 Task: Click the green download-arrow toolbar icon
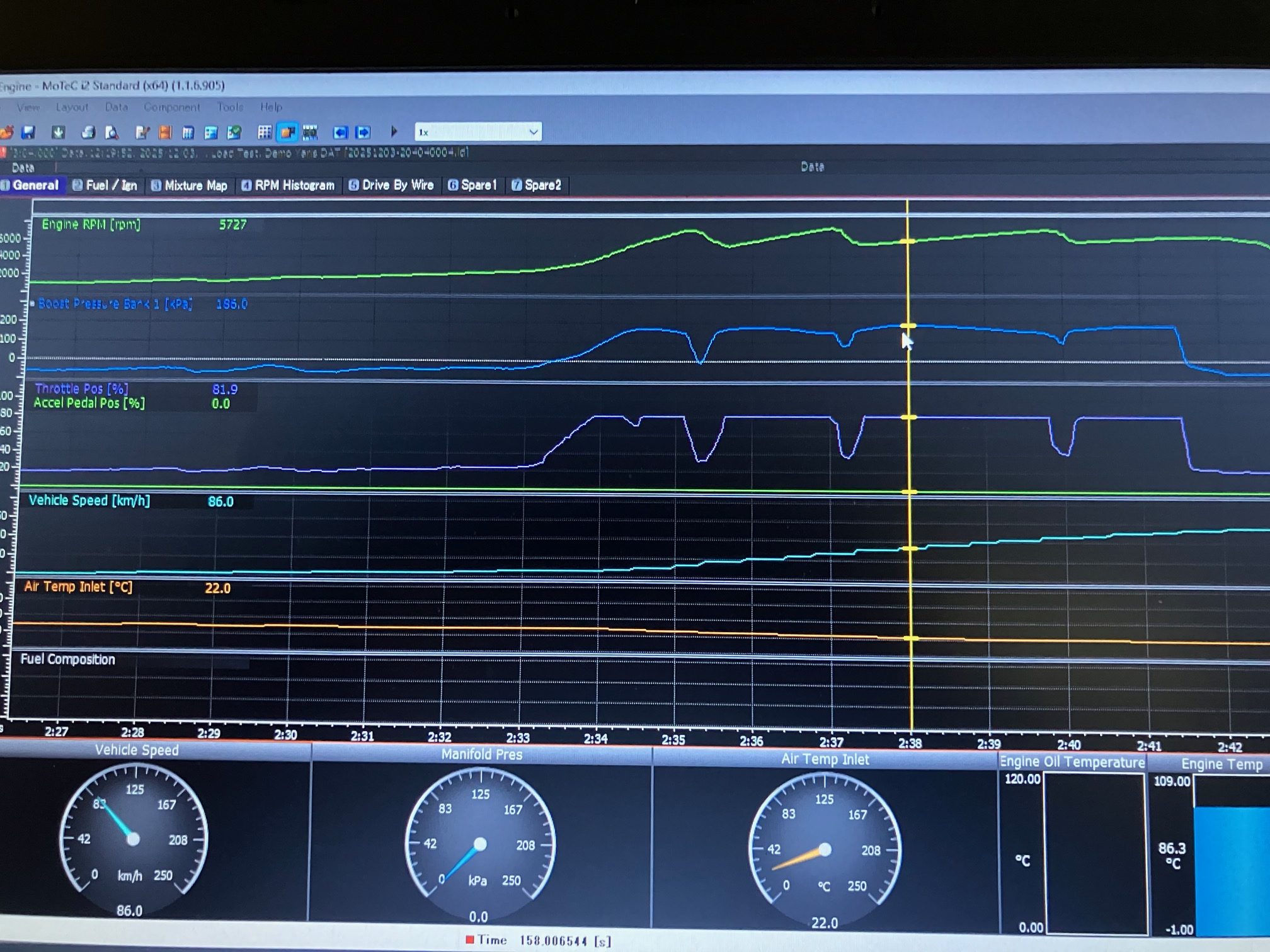(59, 132)
